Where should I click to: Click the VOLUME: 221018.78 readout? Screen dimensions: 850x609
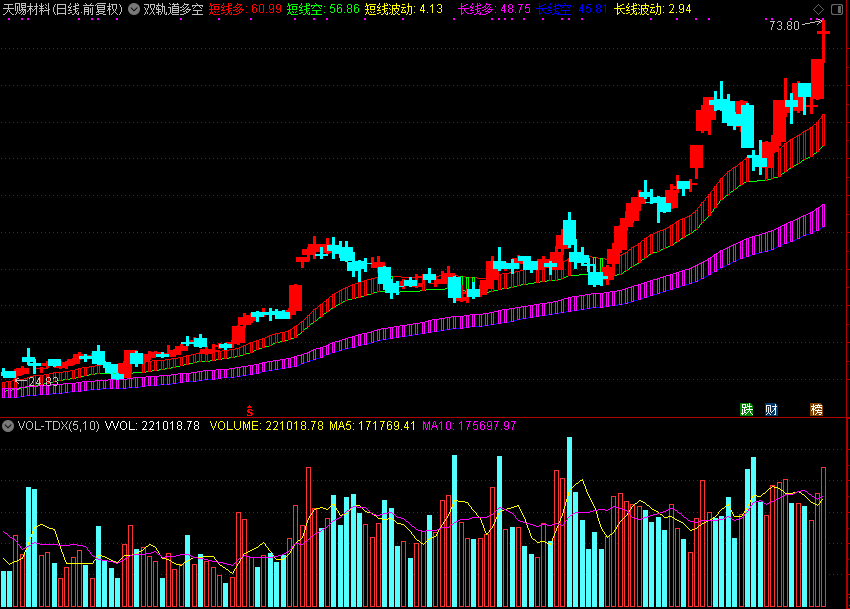(x=266, y=426)
